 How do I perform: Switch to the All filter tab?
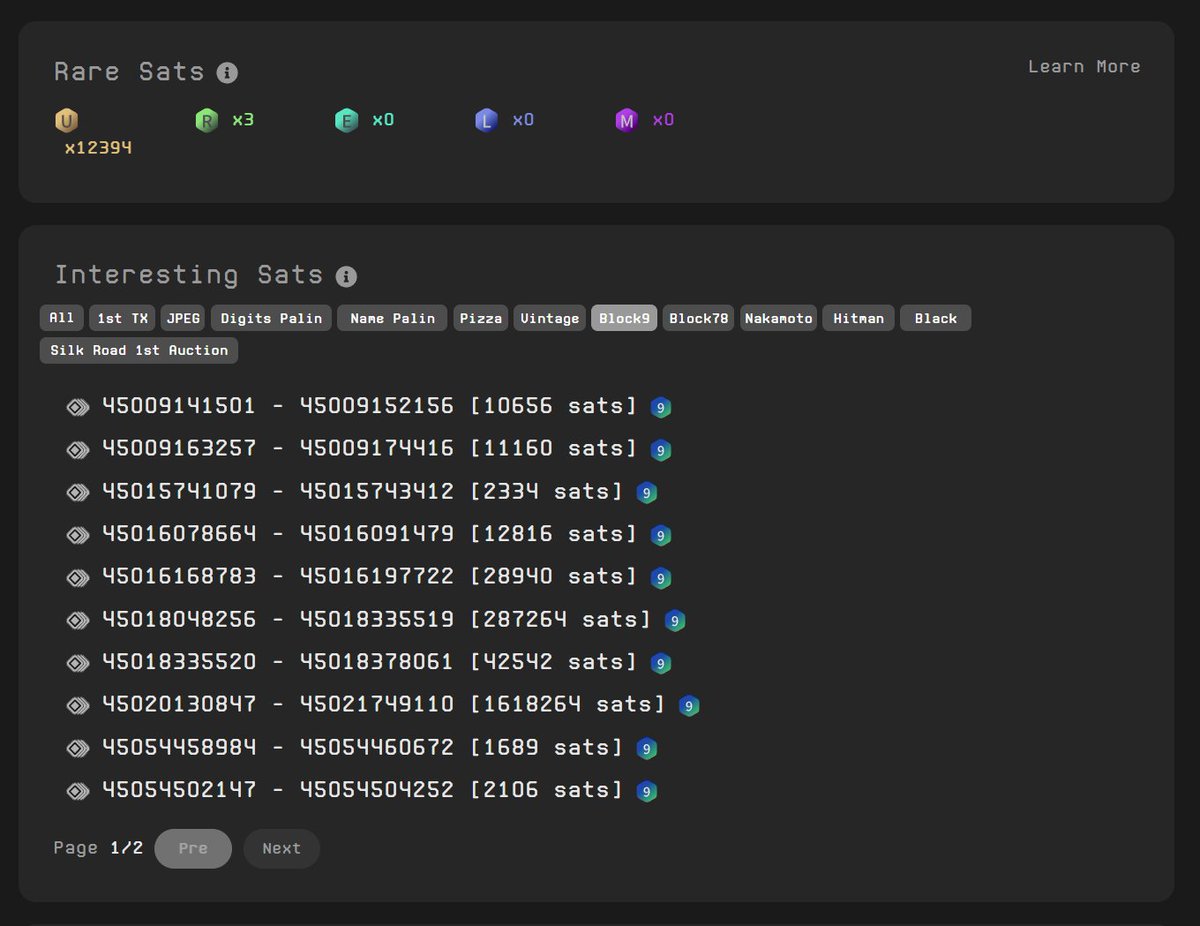tap(61, 318)
